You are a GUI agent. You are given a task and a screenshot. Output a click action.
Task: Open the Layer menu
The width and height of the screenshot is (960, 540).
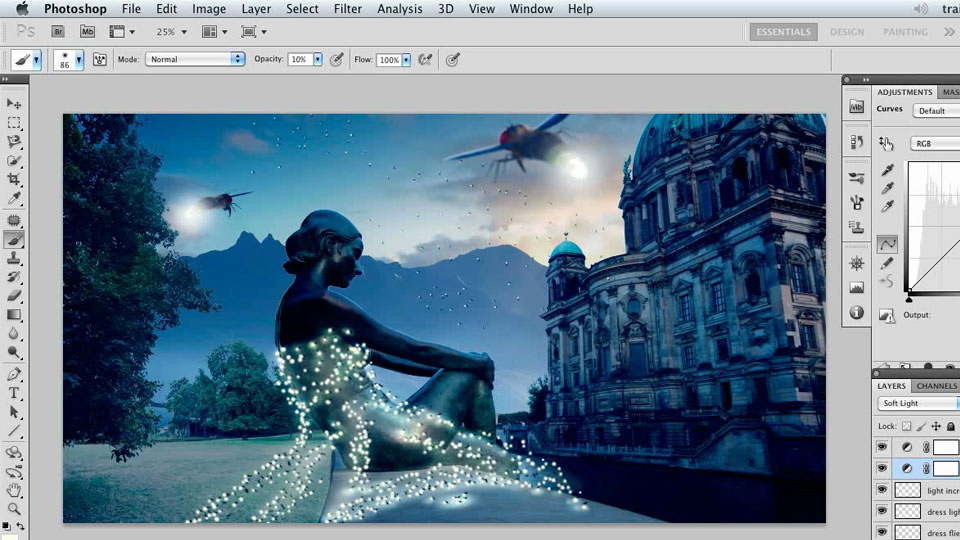(256, 9)
